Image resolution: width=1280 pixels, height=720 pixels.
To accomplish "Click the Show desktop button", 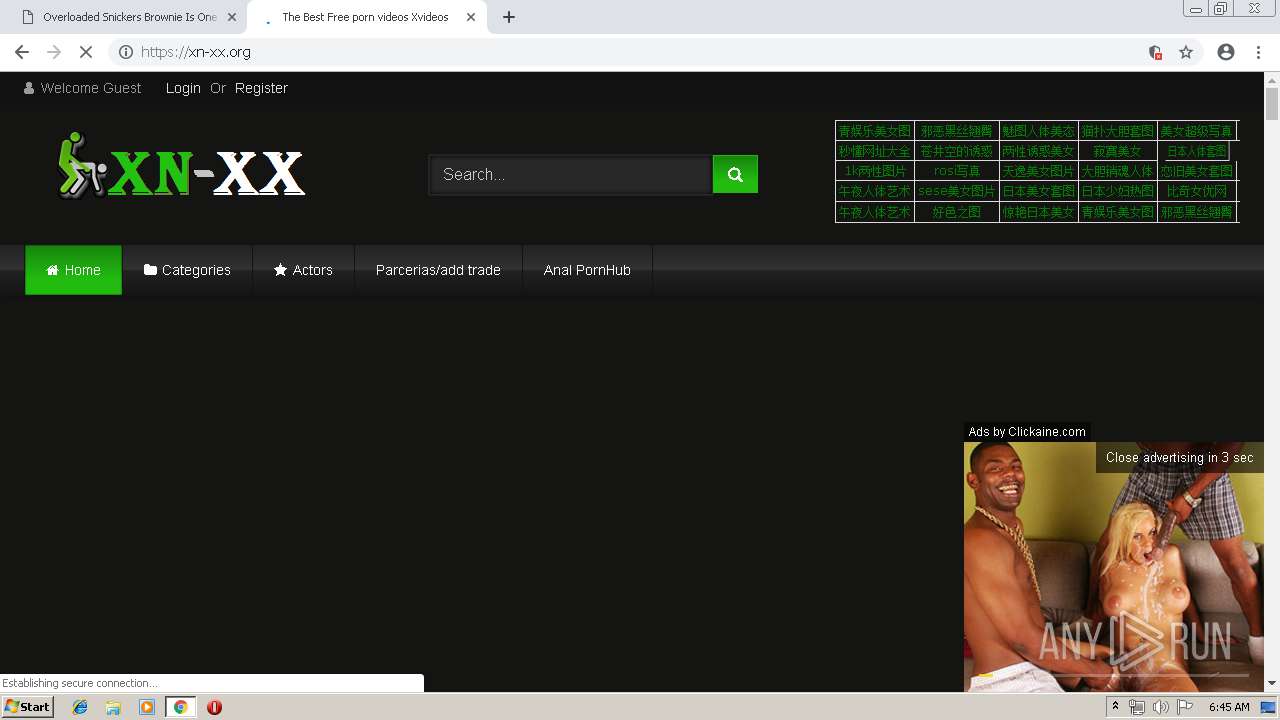I will 1269,707.
